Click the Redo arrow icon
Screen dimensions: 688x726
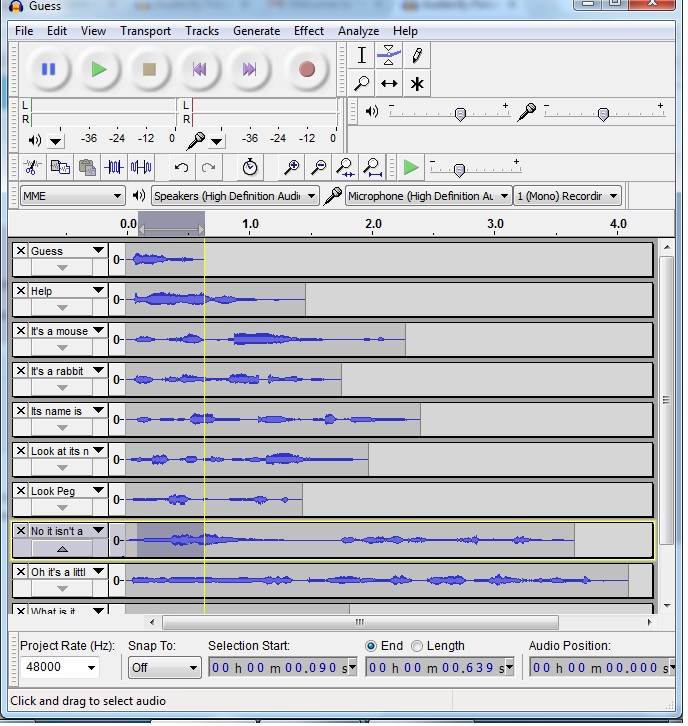click(208, 167)
